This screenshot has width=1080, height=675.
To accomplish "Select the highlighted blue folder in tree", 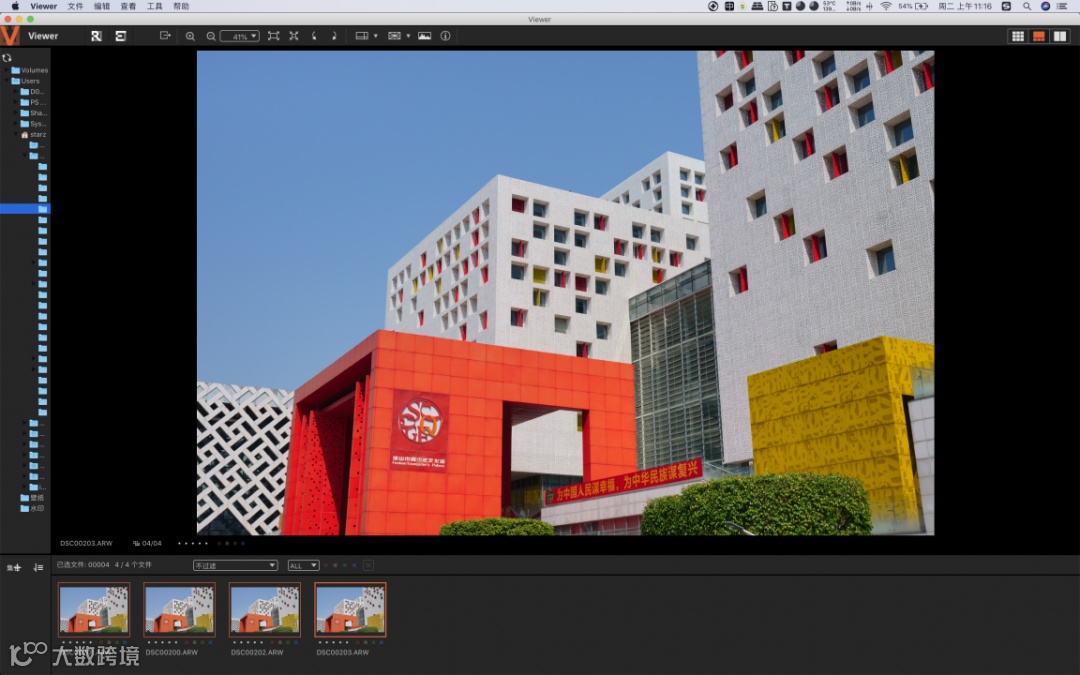I will tap(25, 209).
